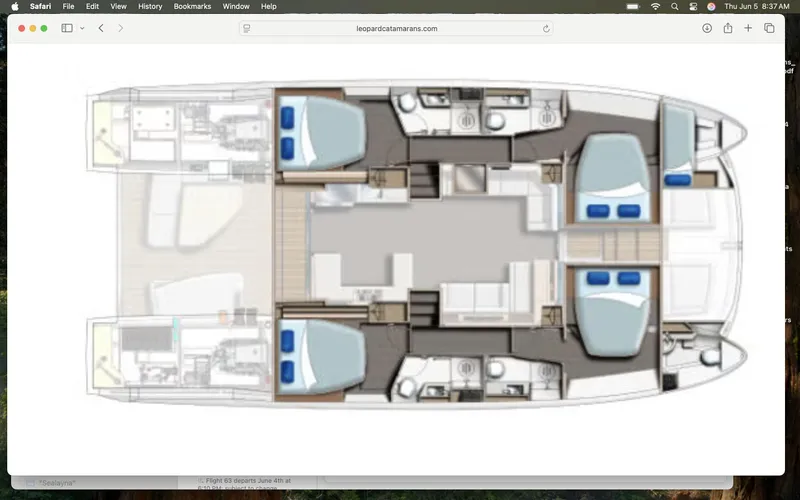Open the Bookmarks menu
This screenshot has height=500, width=800.
coord(192,6)
